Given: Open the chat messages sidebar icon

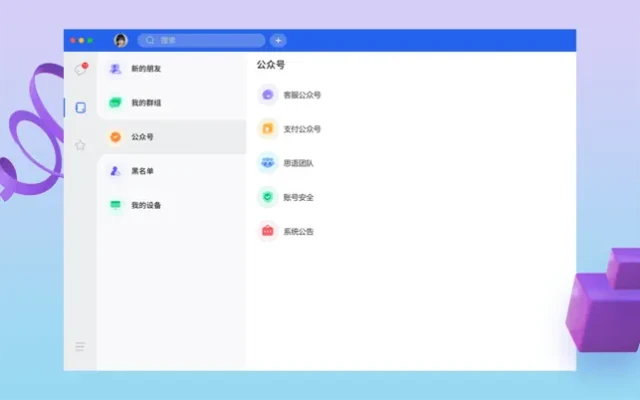Looking at the screenshot, I should click(x=80, y=70).
